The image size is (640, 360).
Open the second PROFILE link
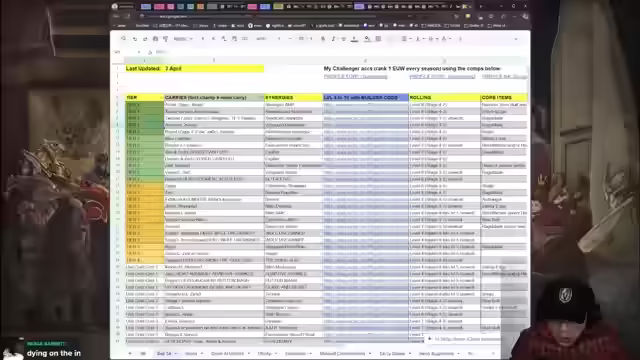point(442,76)
